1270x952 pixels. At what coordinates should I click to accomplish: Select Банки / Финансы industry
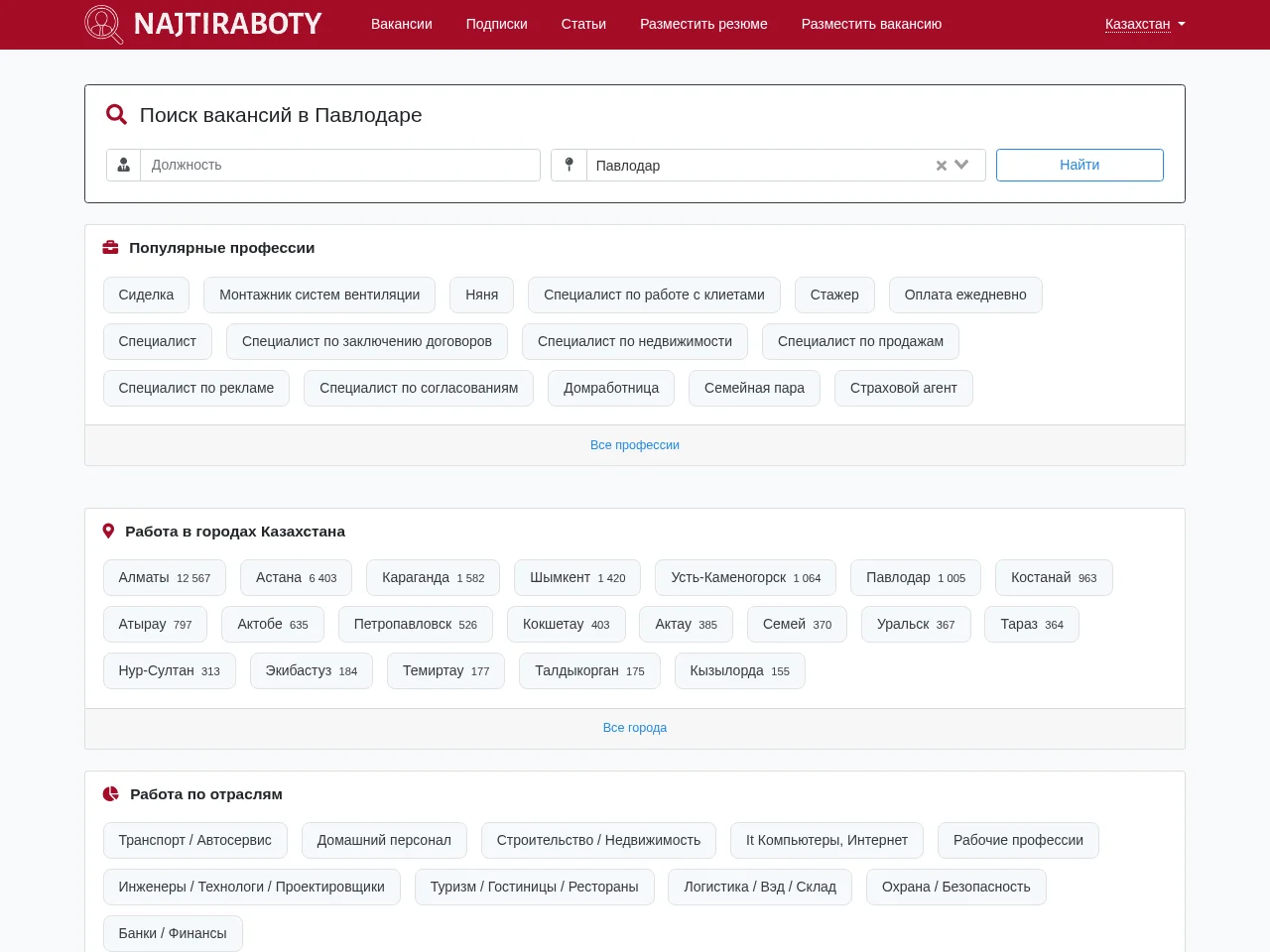pos(173,933)
